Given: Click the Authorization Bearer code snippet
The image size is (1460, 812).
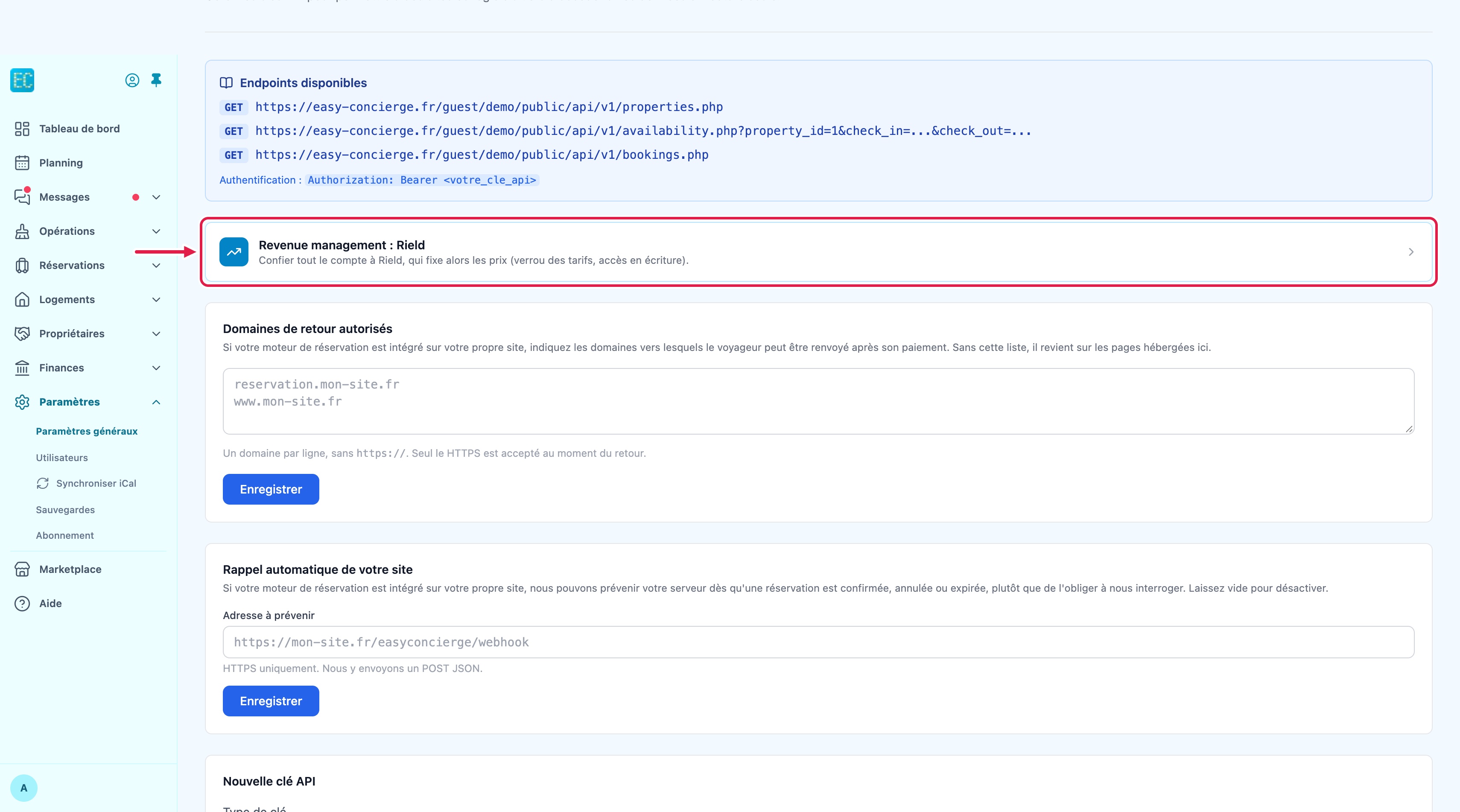Looking at the screenshot, I should click(x=422, y=180).
